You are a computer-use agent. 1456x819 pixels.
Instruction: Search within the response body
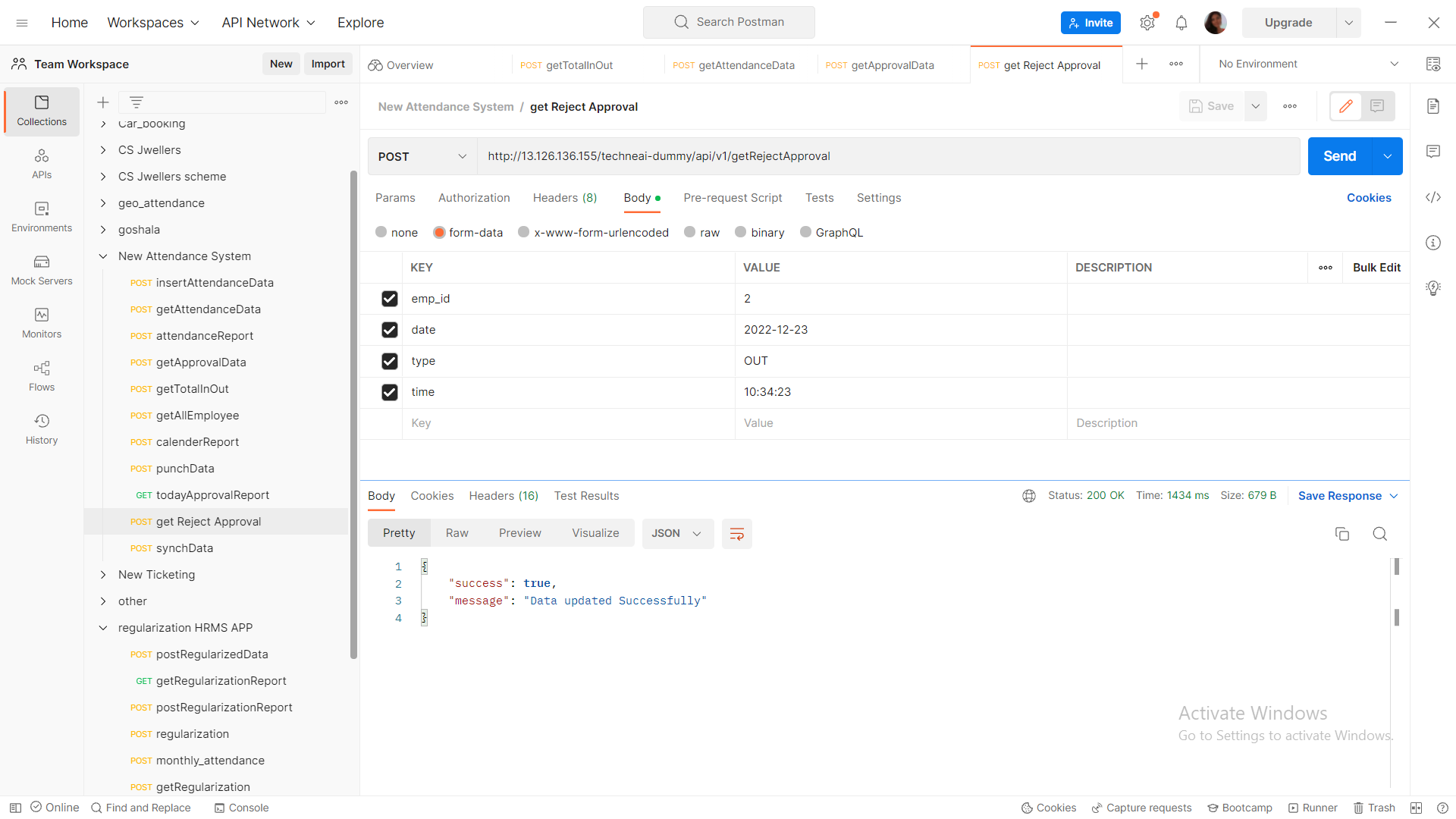[1380, 534]
